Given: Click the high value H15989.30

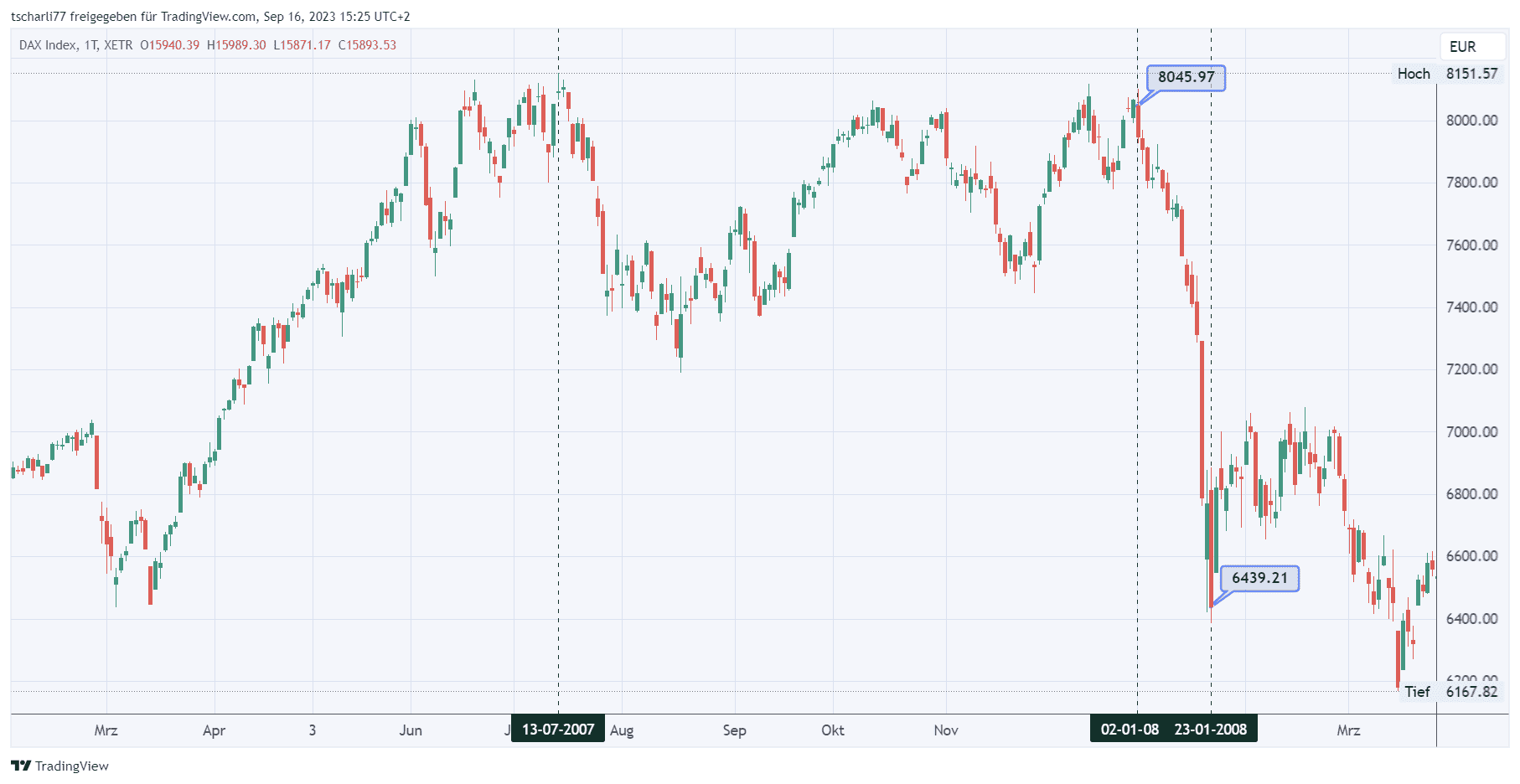Looking at the screenshot, I should 236,45.
